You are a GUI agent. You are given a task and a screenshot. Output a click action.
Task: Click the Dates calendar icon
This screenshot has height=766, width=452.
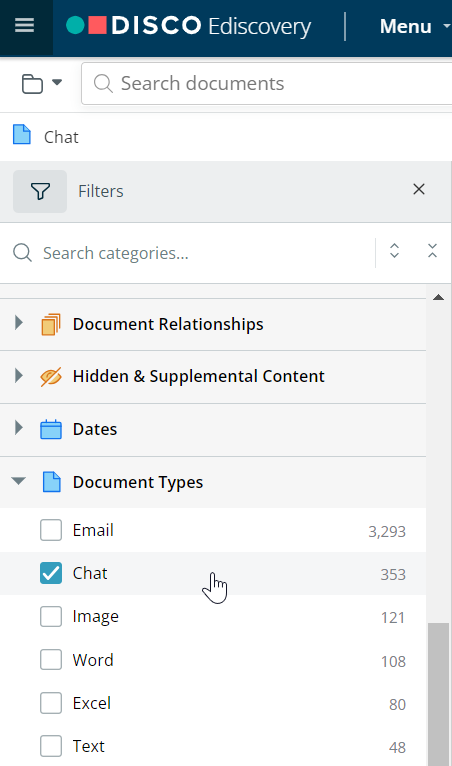51,429
